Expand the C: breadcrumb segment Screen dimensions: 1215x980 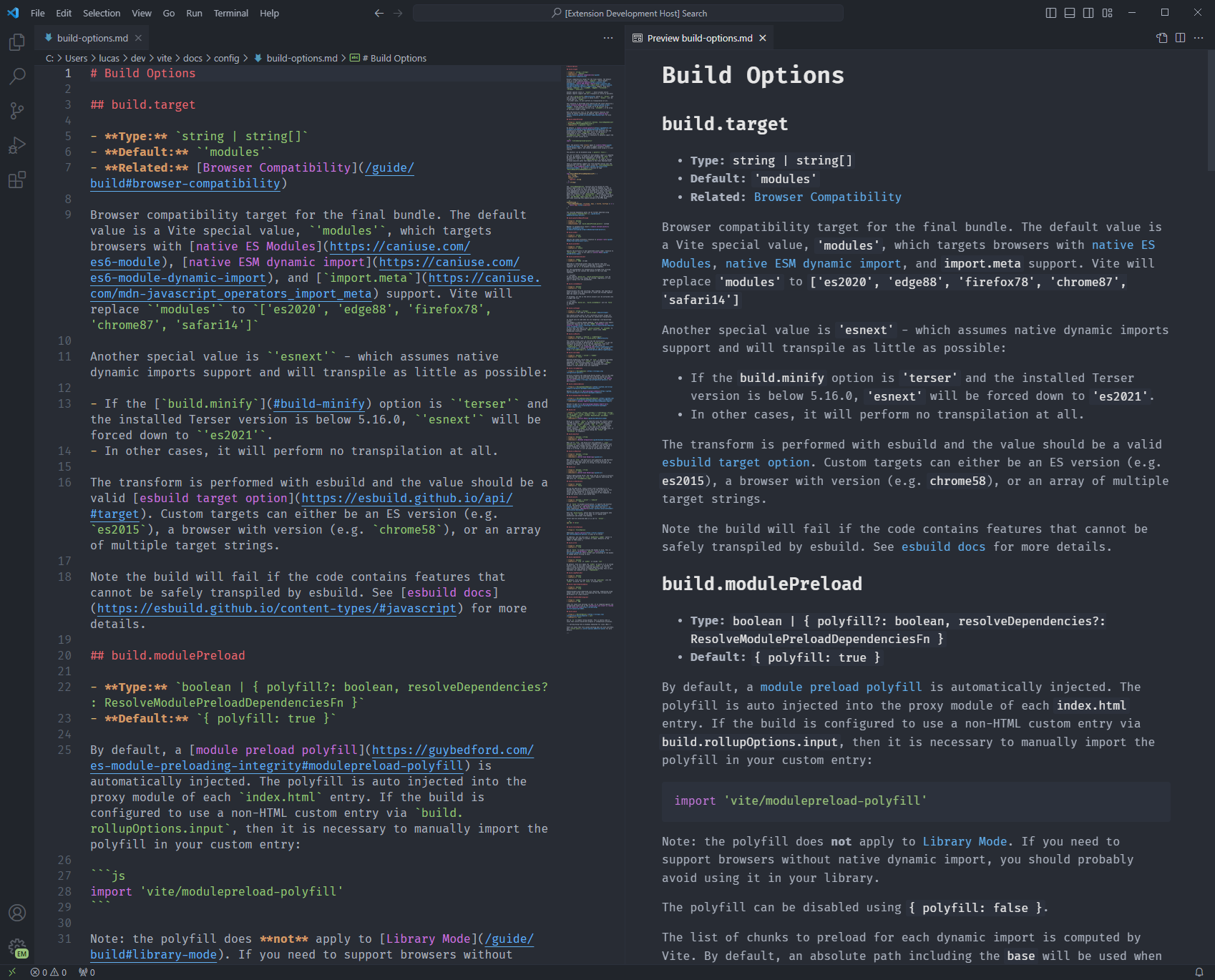click(49, 58)
